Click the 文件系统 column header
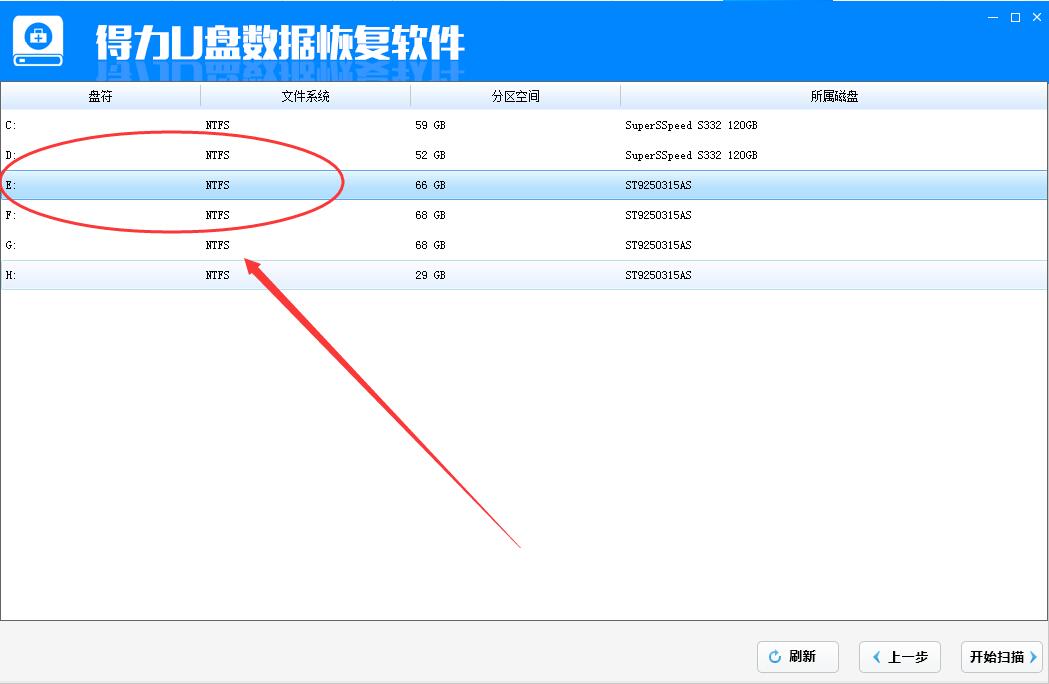This screenshot has width=1049, height=684. pos(305,95)
